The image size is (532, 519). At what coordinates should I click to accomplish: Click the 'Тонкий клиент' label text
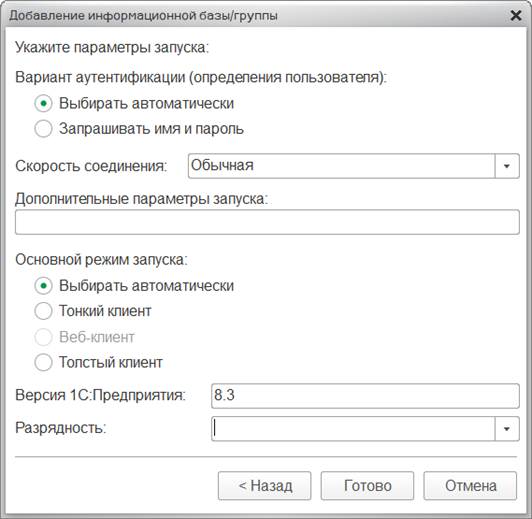point(105,311)
